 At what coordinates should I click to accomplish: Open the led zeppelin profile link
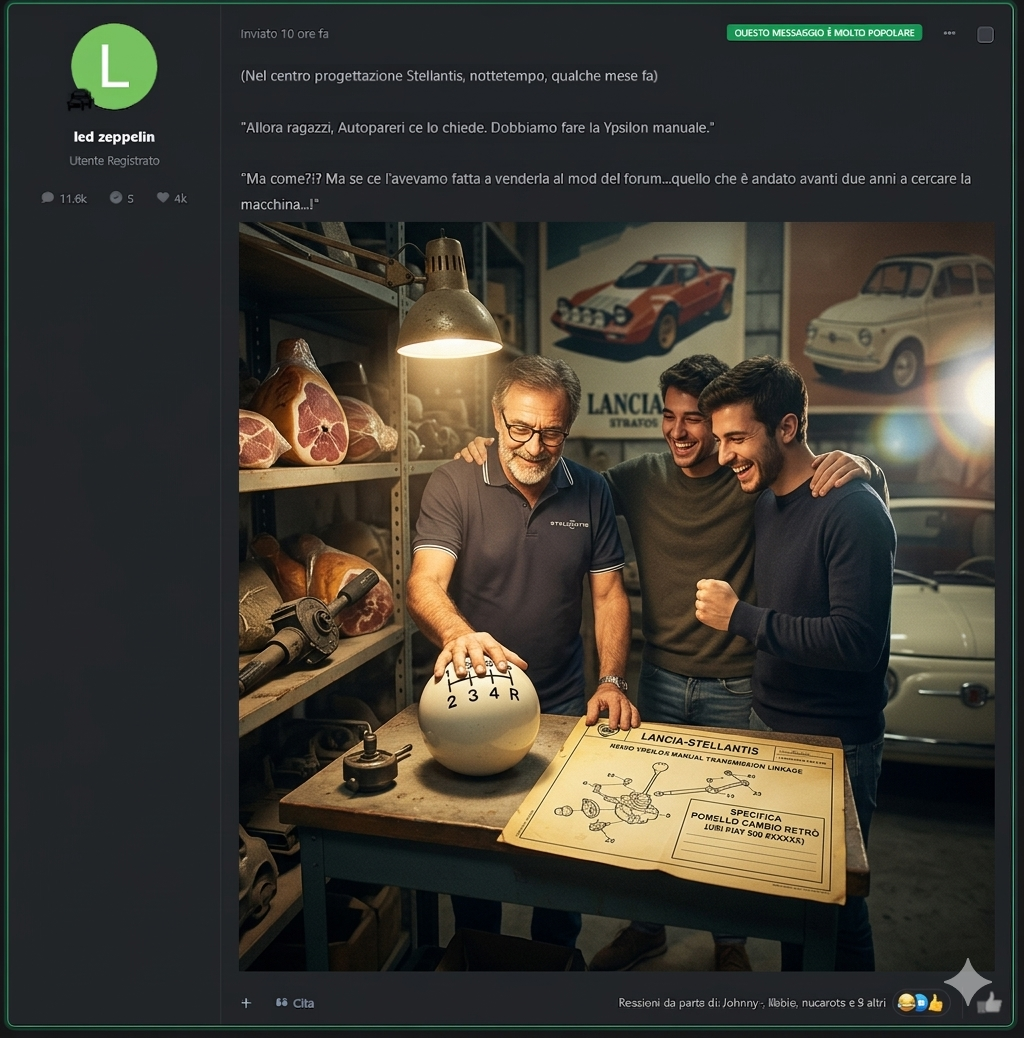pos(114,137)
